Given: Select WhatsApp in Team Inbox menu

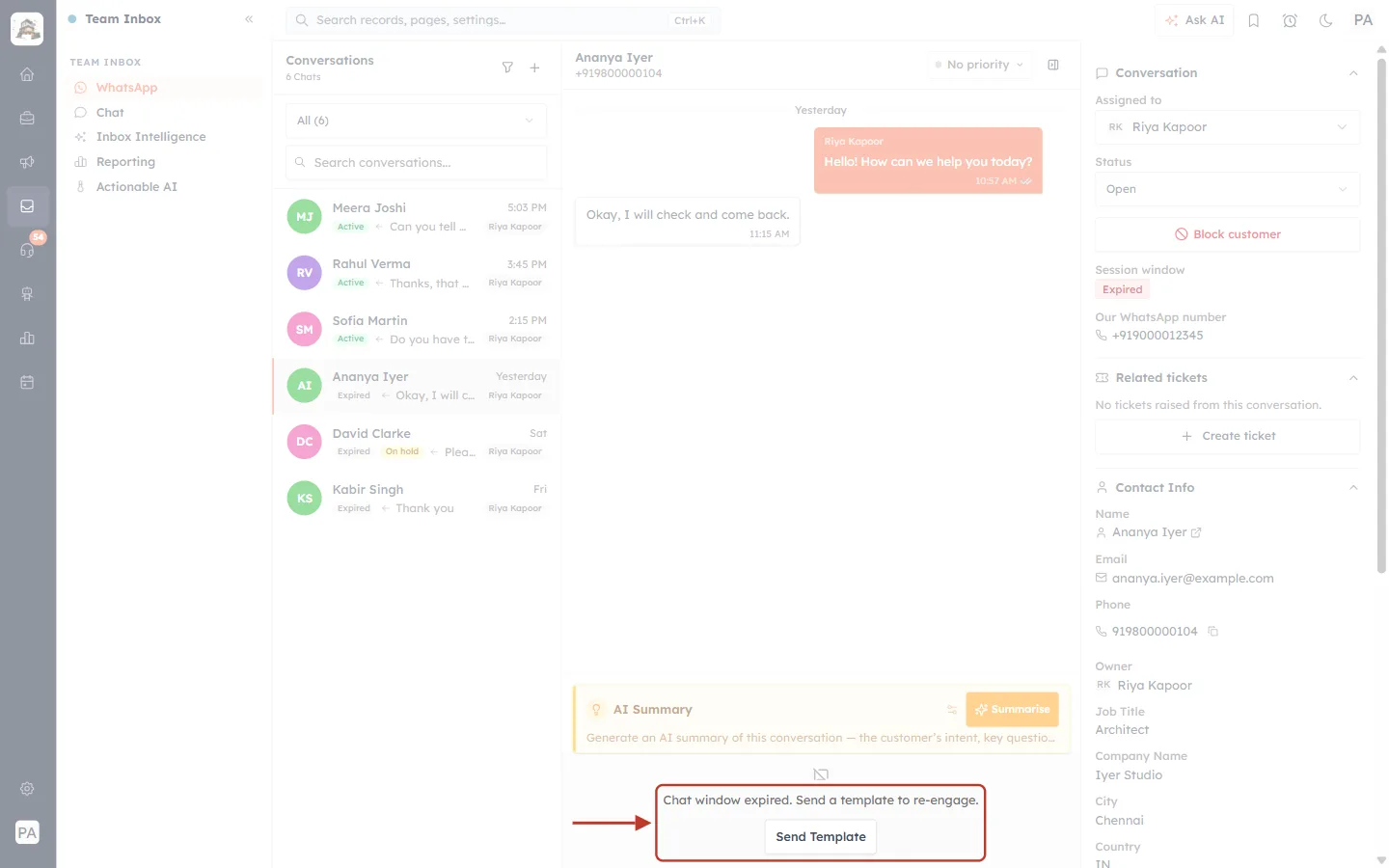Looking at the screenshot, I should pos(166,88).
